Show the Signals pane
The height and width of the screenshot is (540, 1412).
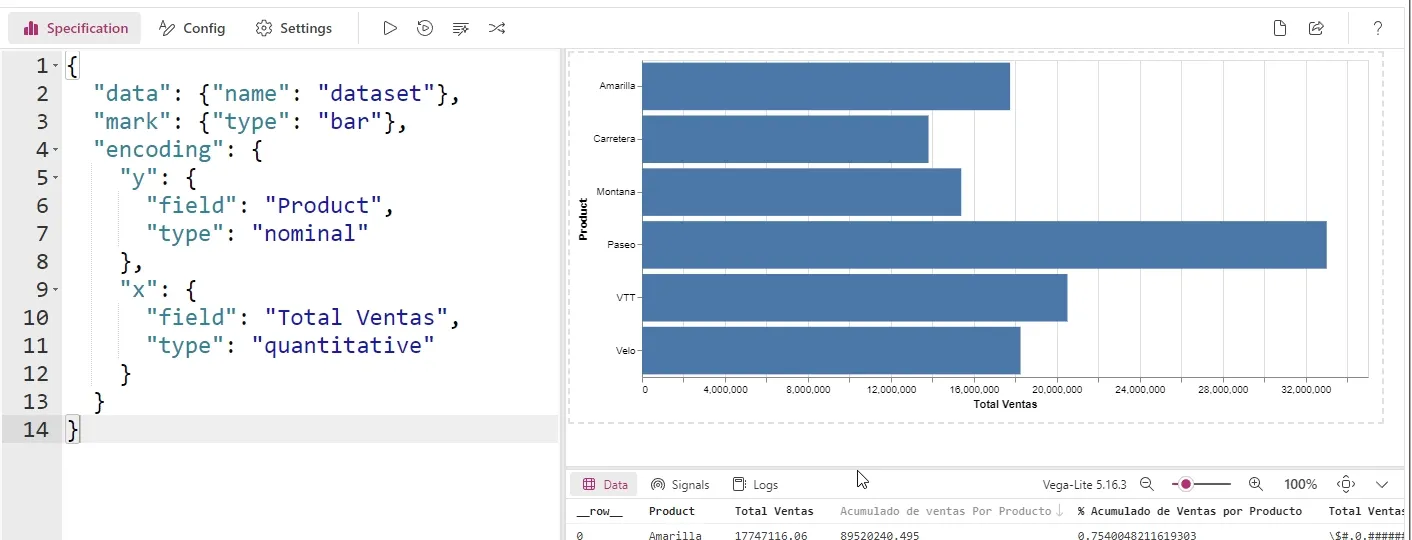pos(680,484)
